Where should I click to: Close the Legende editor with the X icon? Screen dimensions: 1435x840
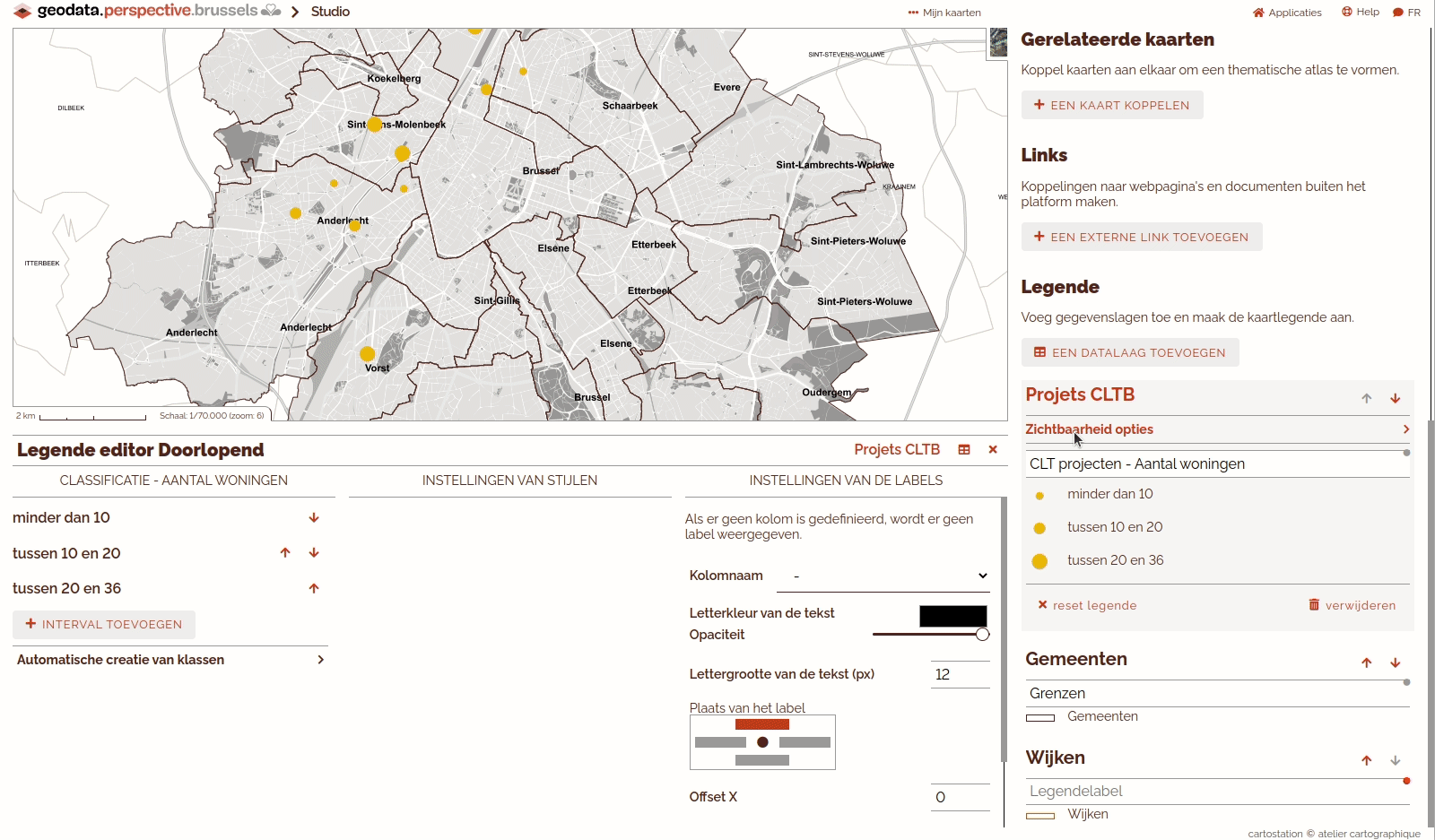pyautogui.click(x=993, y=450)
